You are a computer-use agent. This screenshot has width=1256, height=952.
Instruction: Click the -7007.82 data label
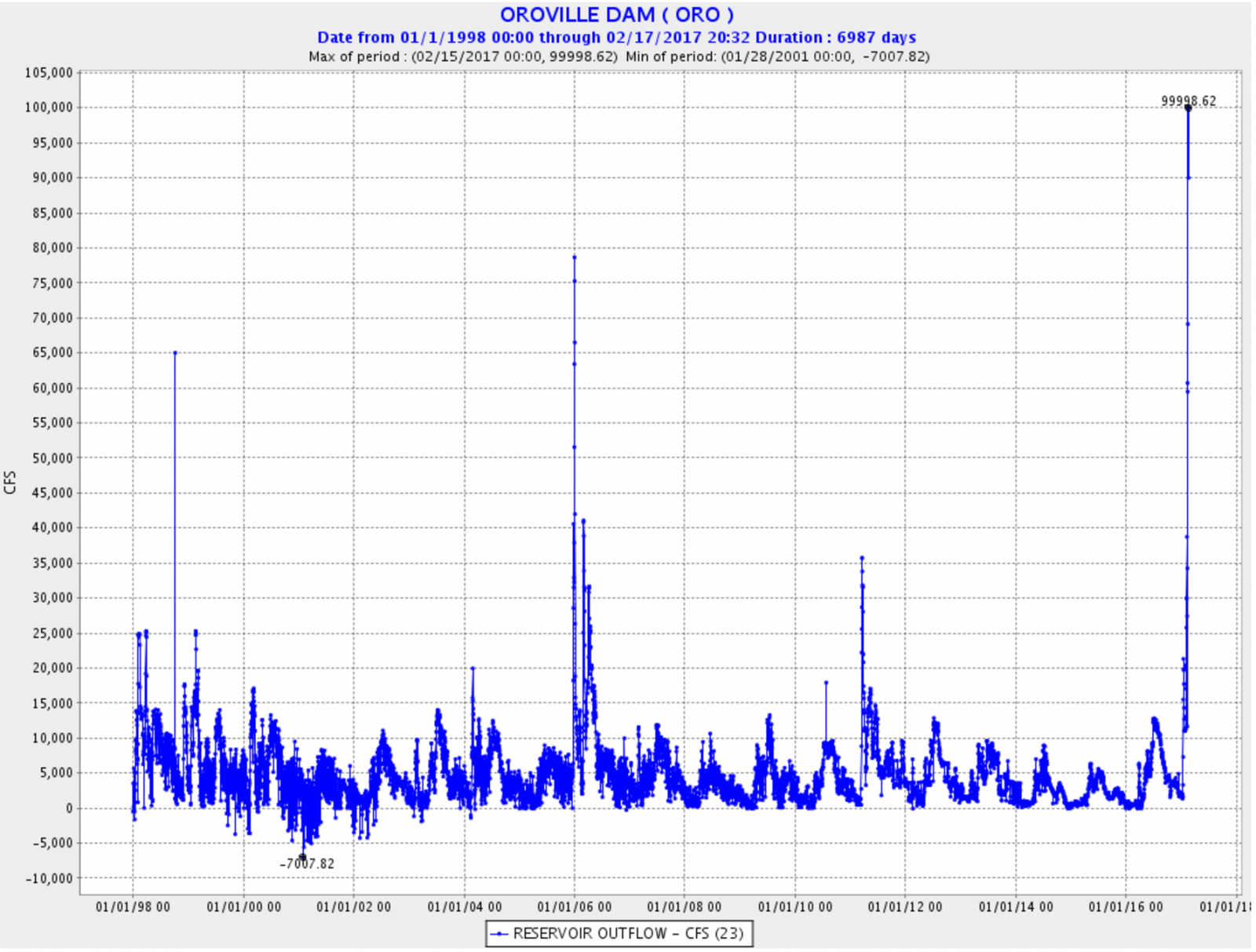pyautogui.click(x=307, y=864)
